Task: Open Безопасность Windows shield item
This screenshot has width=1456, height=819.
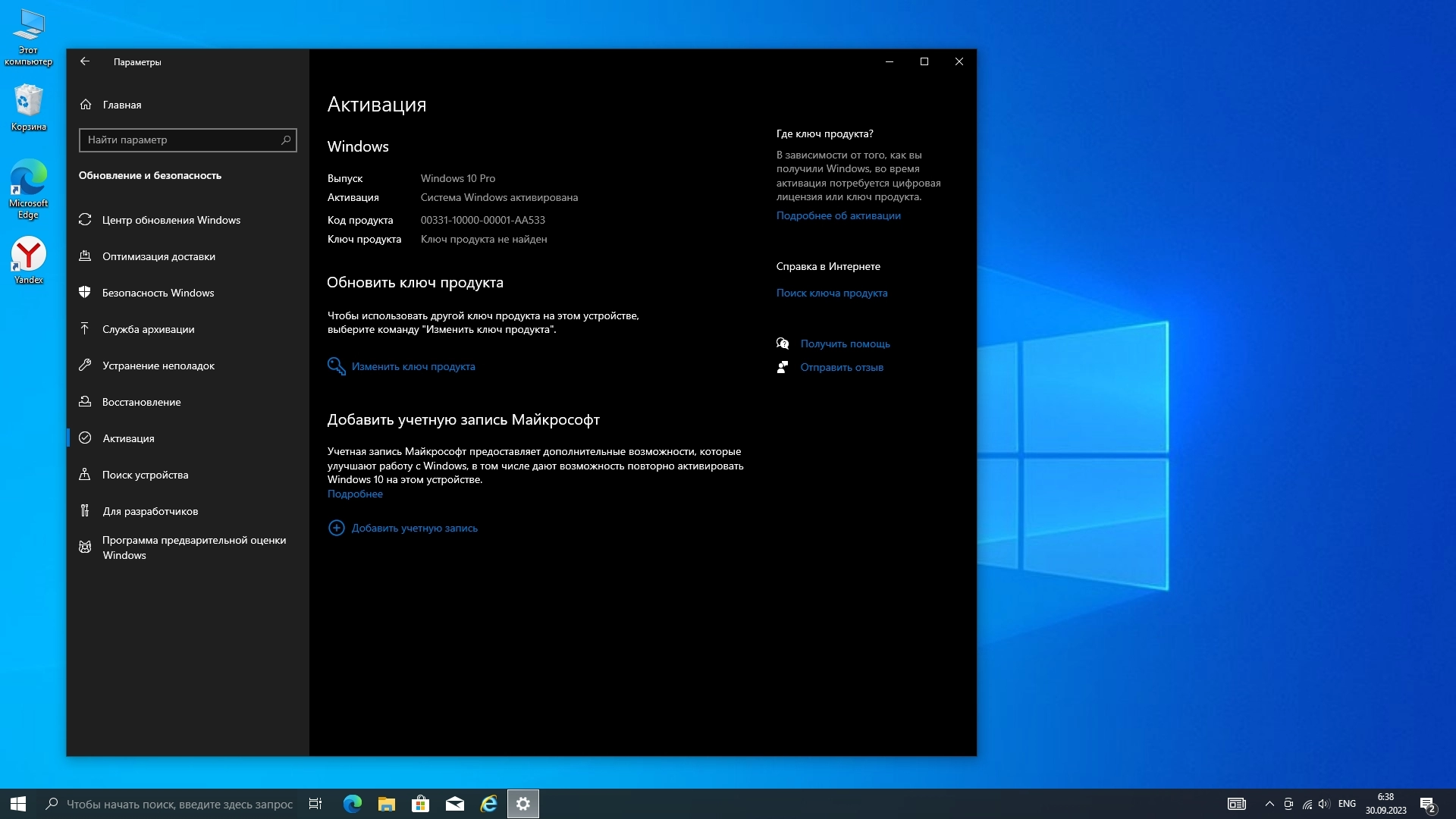Action: click(x=158, y=293)
